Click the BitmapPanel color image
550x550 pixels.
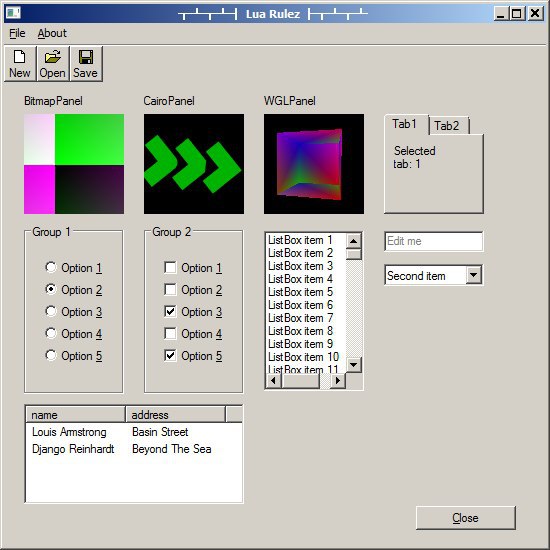point(74,164)
